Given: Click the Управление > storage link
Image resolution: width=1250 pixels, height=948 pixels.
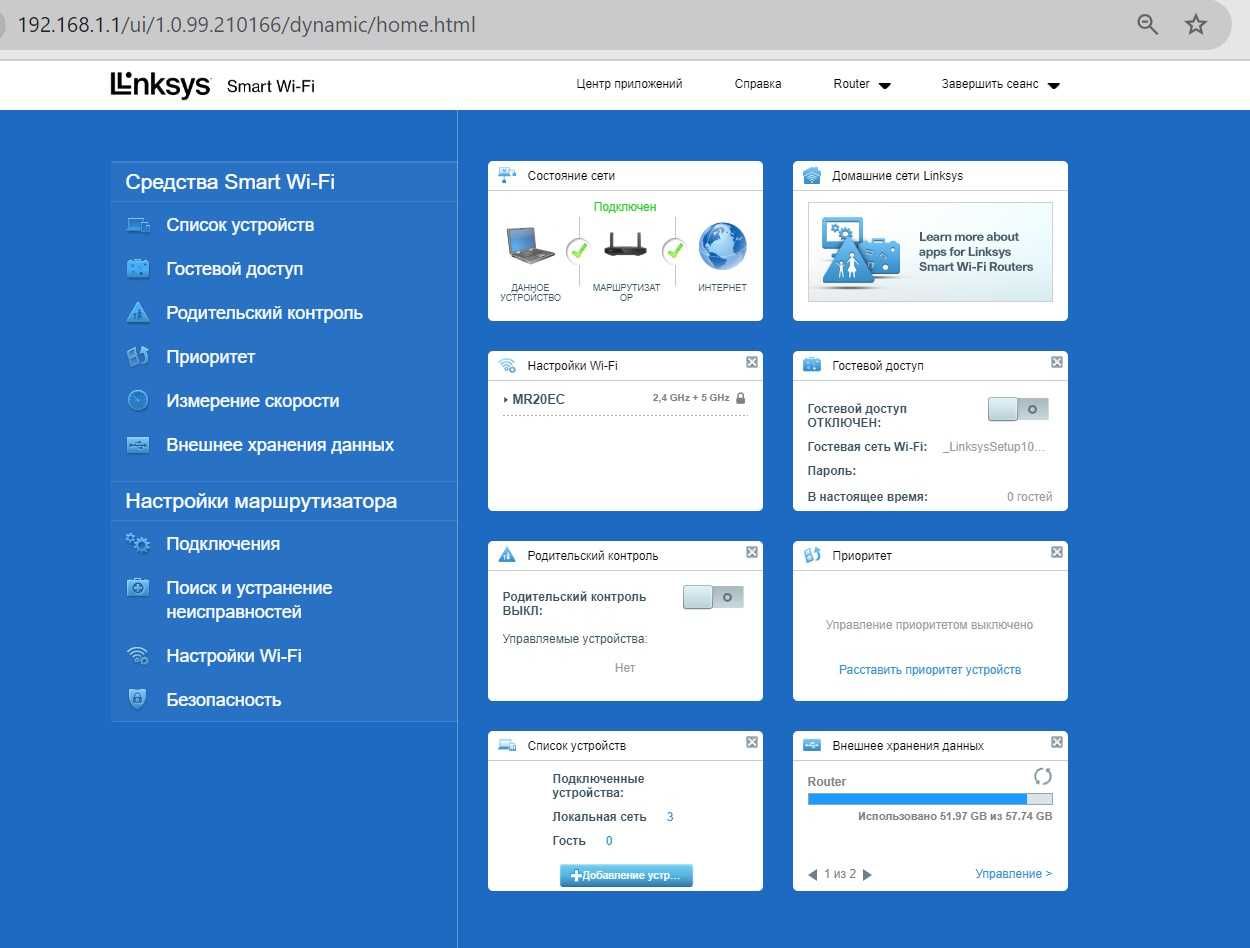Looking at the screenshot, I should tap(1014, 874).
